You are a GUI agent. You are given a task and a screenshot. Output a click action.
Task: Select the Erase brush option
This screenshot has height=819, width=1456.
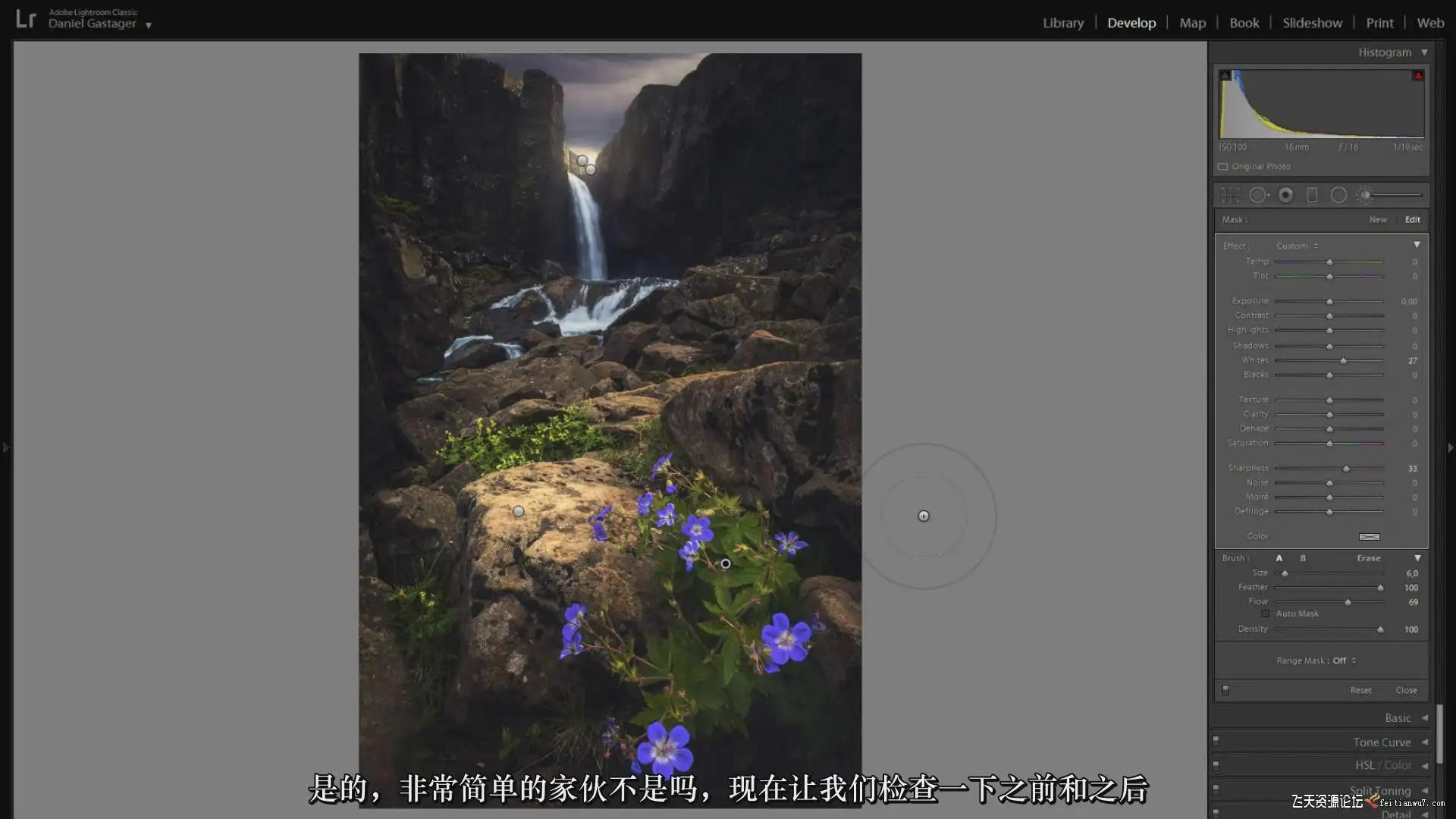point(1368,558)
